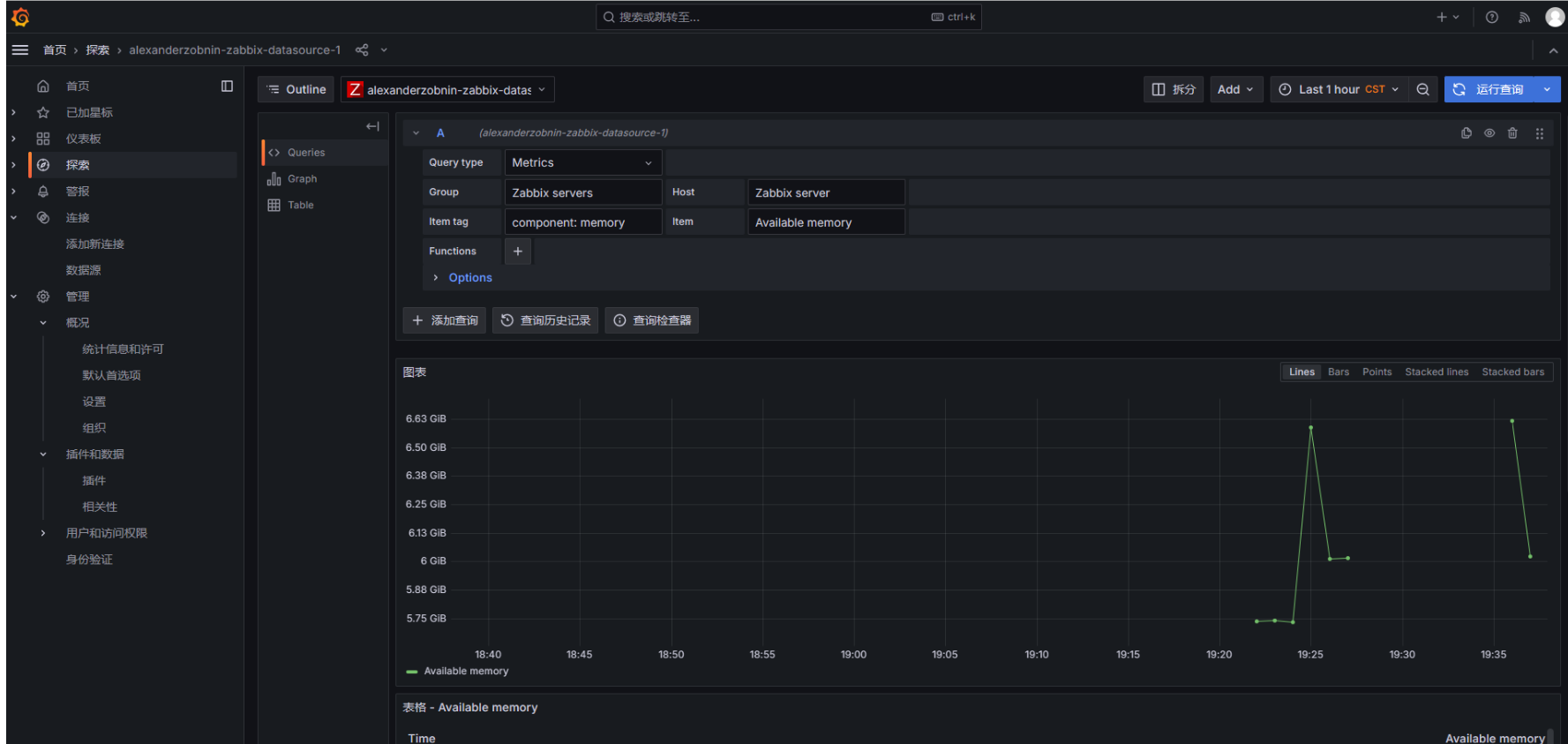Open 默认首选项 in sidebar
This screenshot has height=744, width=1568.
click(x=111, y=375)
